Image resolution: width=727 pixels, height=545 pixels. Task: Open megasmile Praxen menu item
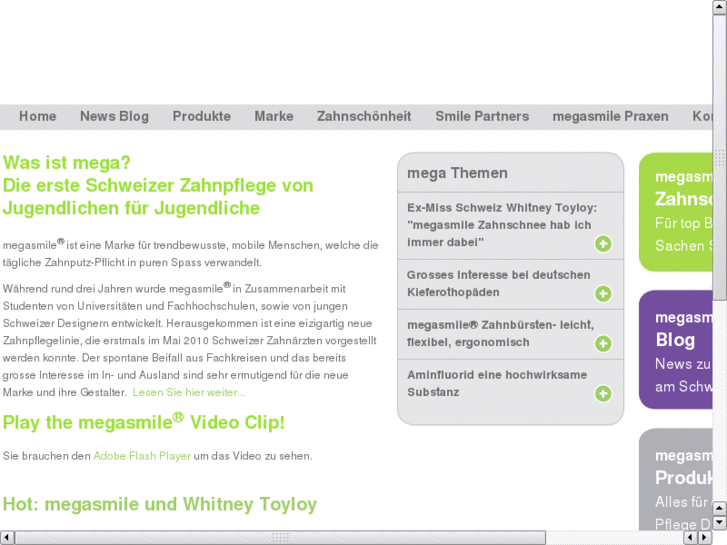point(611,116)
